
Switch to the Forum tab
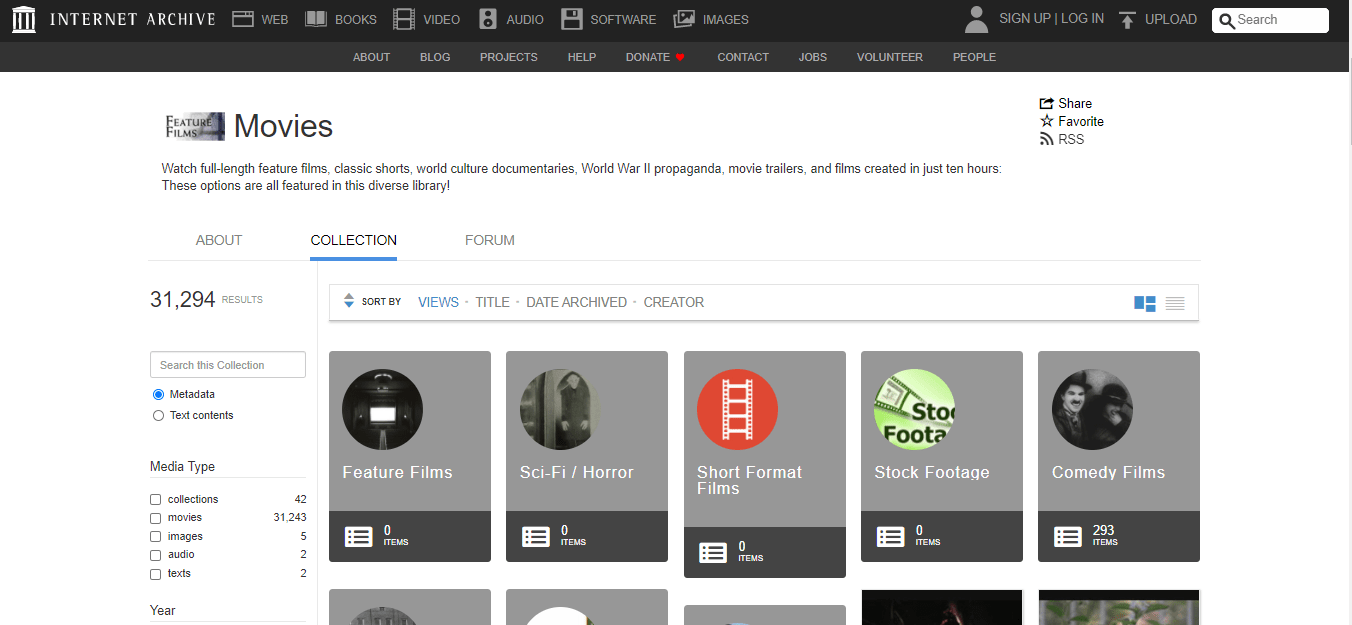click(x=490, y=240)
